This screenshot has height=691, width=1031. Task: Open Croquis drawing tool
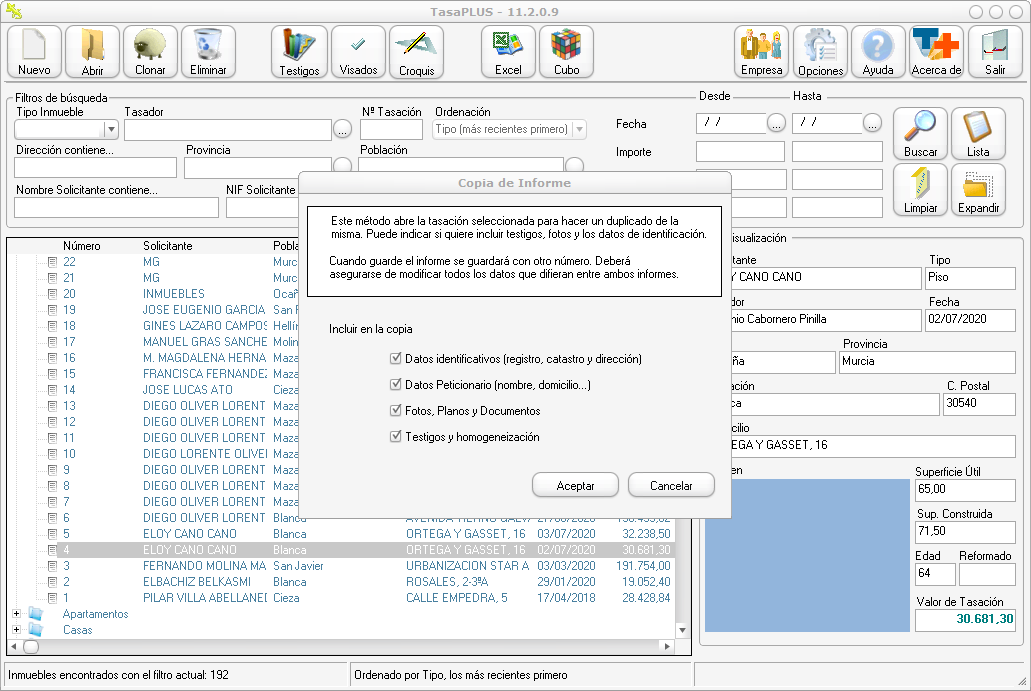(416, 51)
